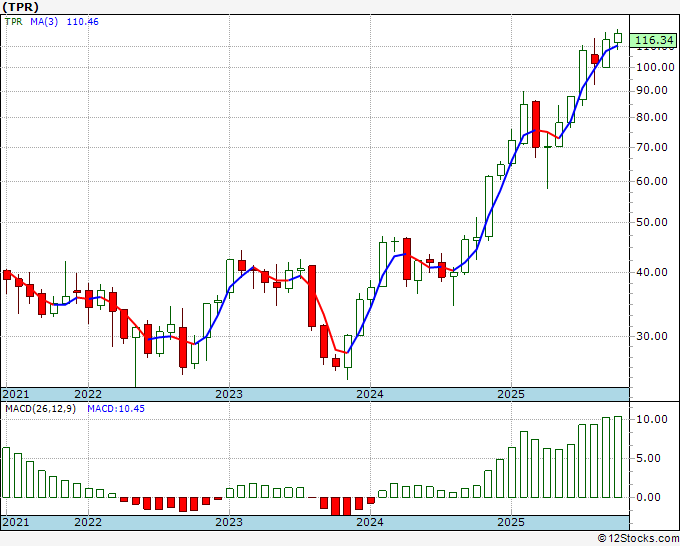680x546 pixels.
Task: Click the 60.00 price axis label
Action: 651,181
